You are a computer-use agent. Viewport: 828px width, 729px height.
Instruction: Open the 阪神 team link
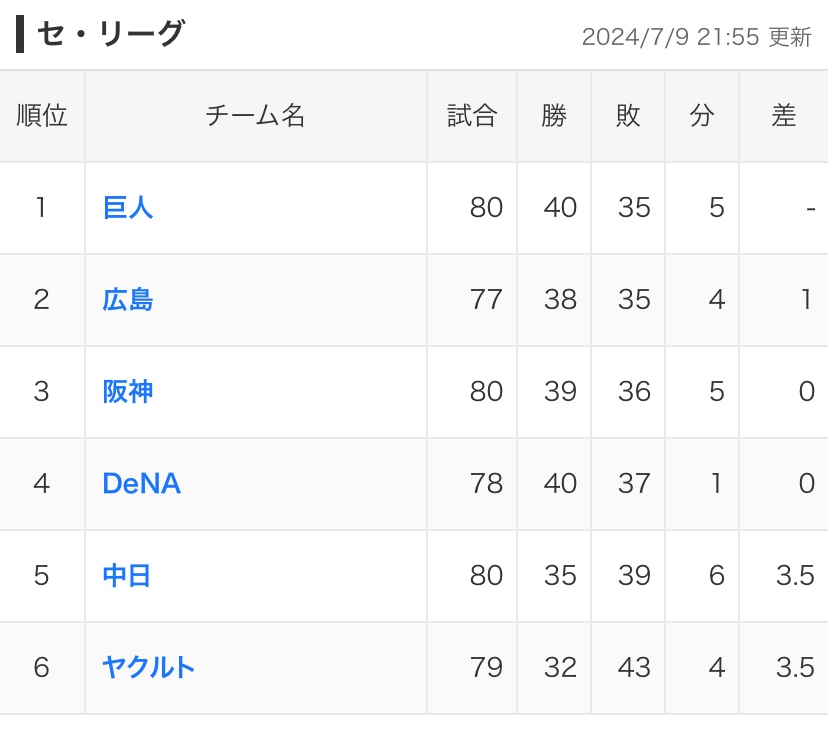tap(128, 391)
